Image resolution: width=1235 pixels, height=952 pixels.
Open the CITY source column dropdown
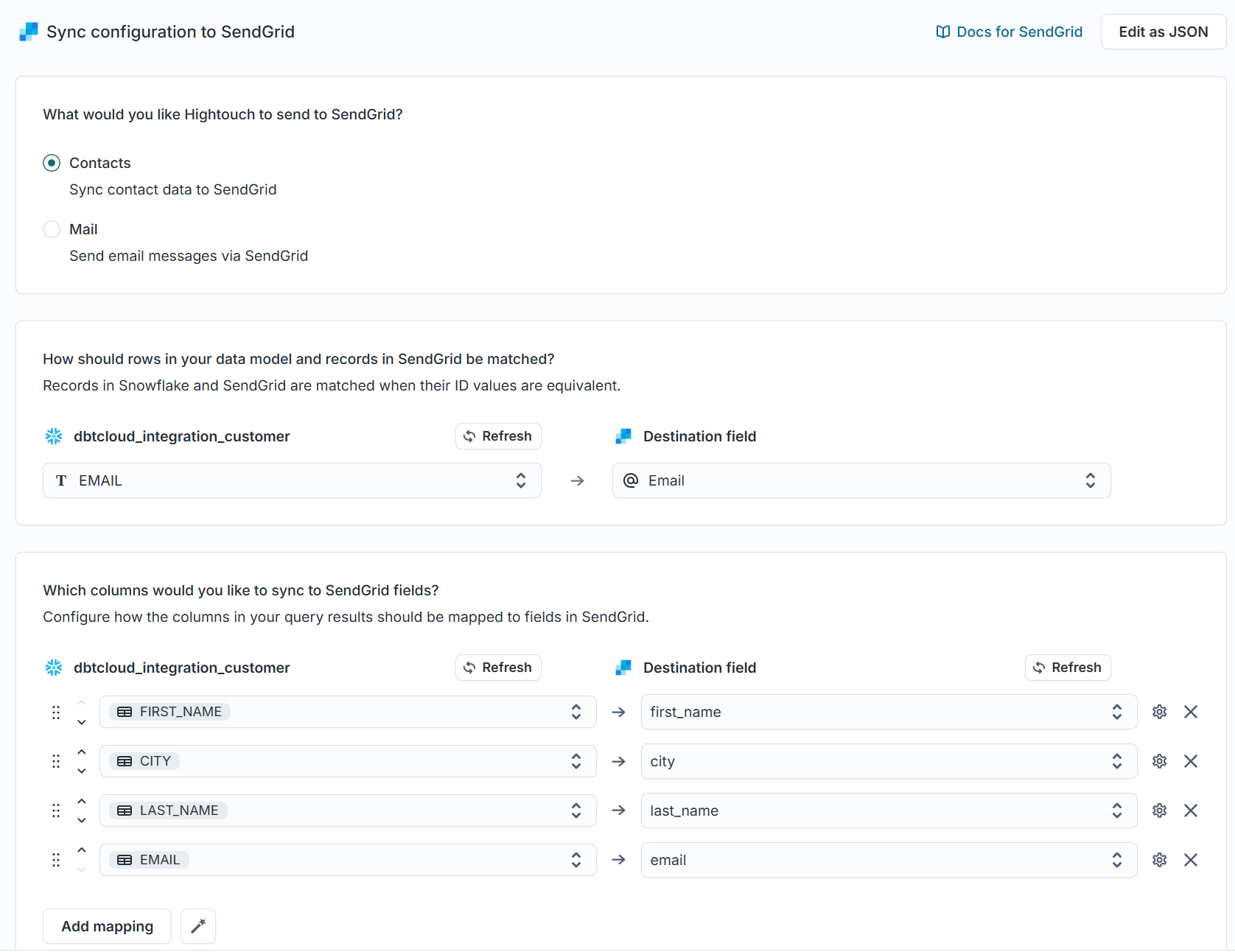pos(348,761)
